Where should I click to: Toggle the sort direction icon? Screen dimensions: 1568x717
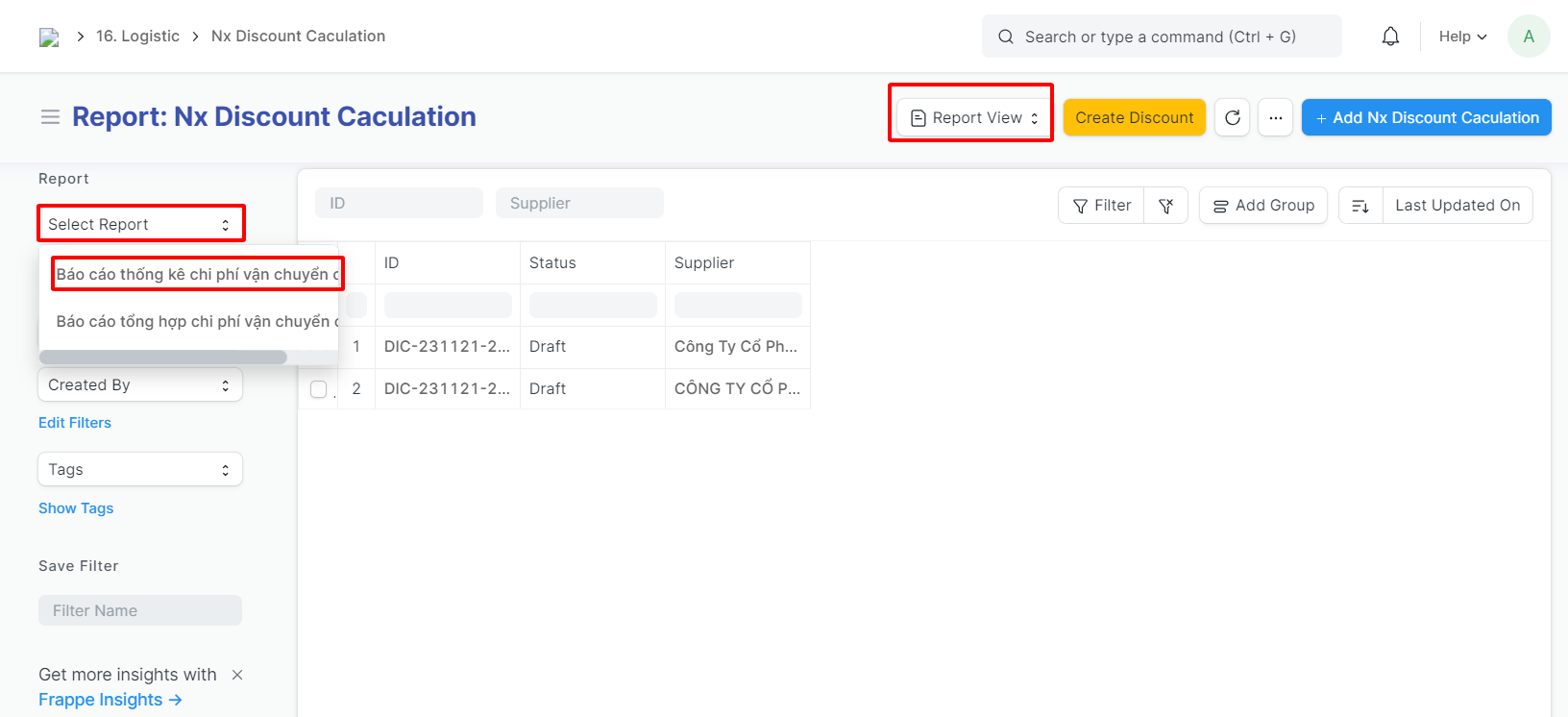[1360, 206]
